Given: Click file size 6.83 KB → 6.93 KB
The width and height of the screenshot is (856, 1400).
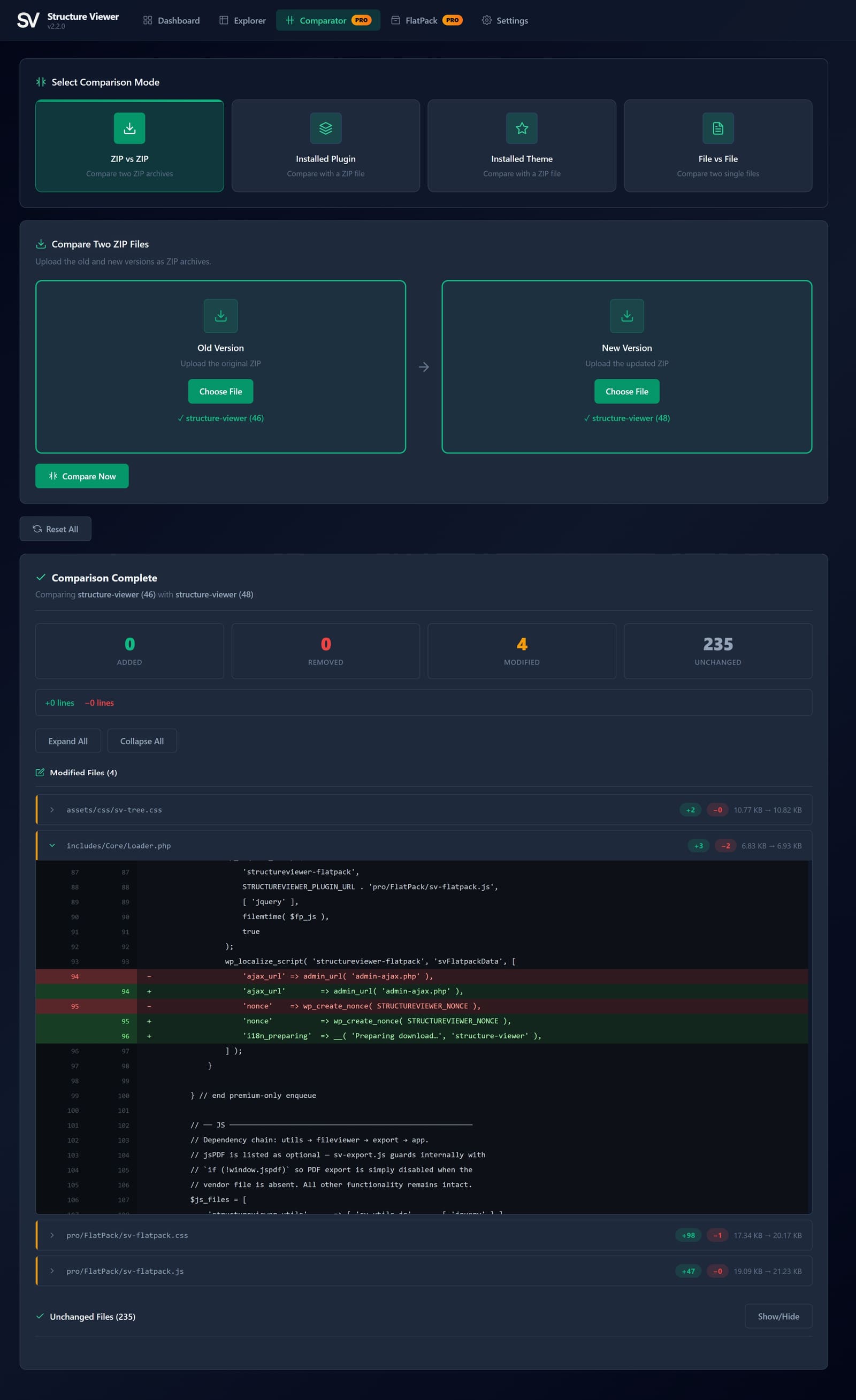Looking at the screenshot, I should coord(771,845).
